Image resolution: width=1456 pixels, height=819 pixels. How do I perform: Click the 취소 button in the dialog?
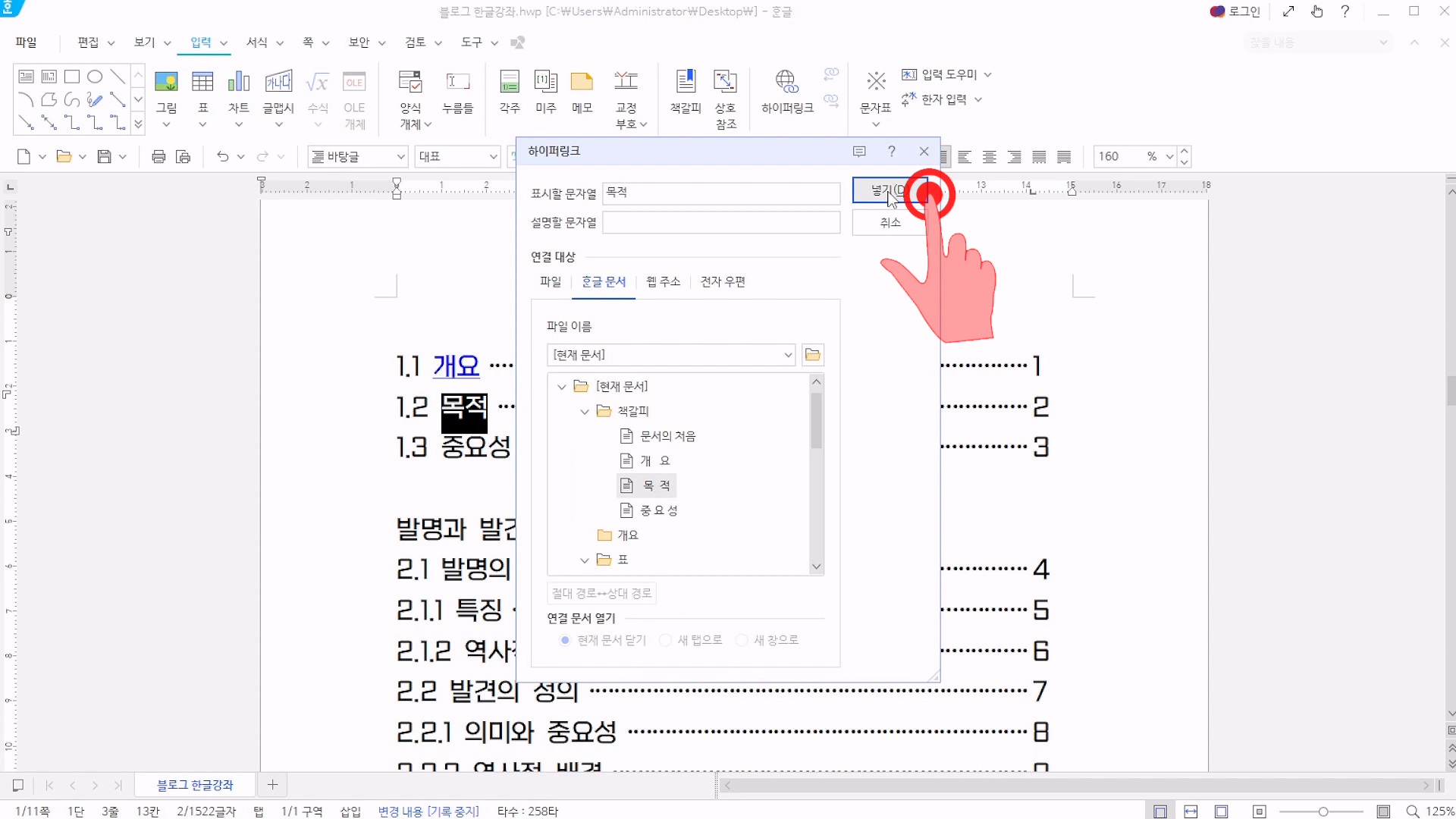pyautogui.click(x=890, y=222)
